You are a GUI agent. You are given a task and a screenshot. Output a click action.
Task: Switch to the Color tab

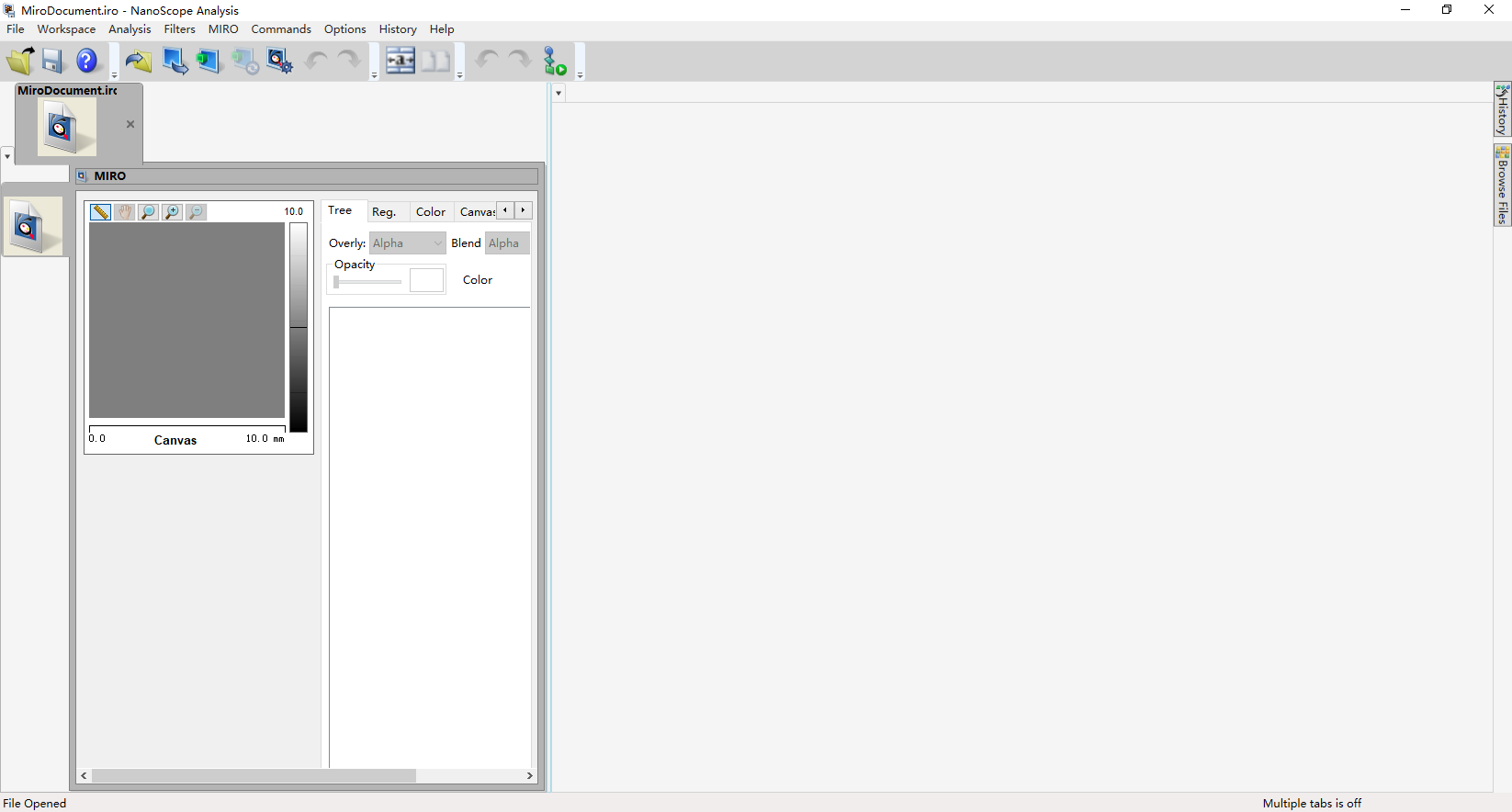430,212
